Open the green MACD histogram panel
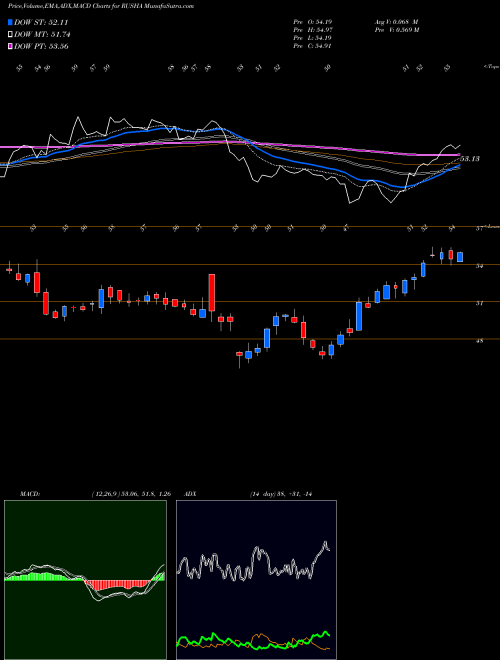This screenshot has width=500, height=660. (85, 580)
